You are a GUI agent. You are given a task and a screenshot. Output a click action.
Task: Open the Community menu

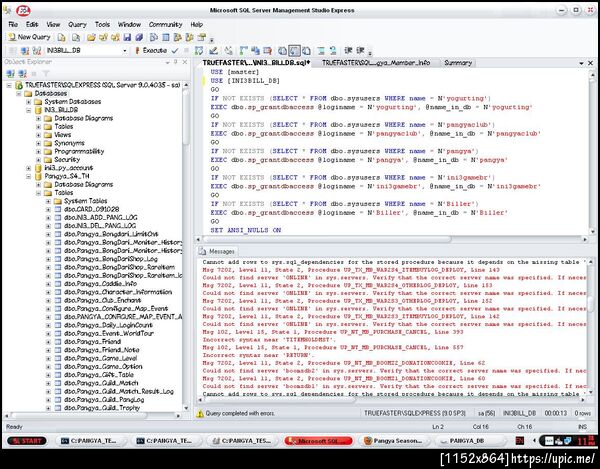(x=165, y=24)
